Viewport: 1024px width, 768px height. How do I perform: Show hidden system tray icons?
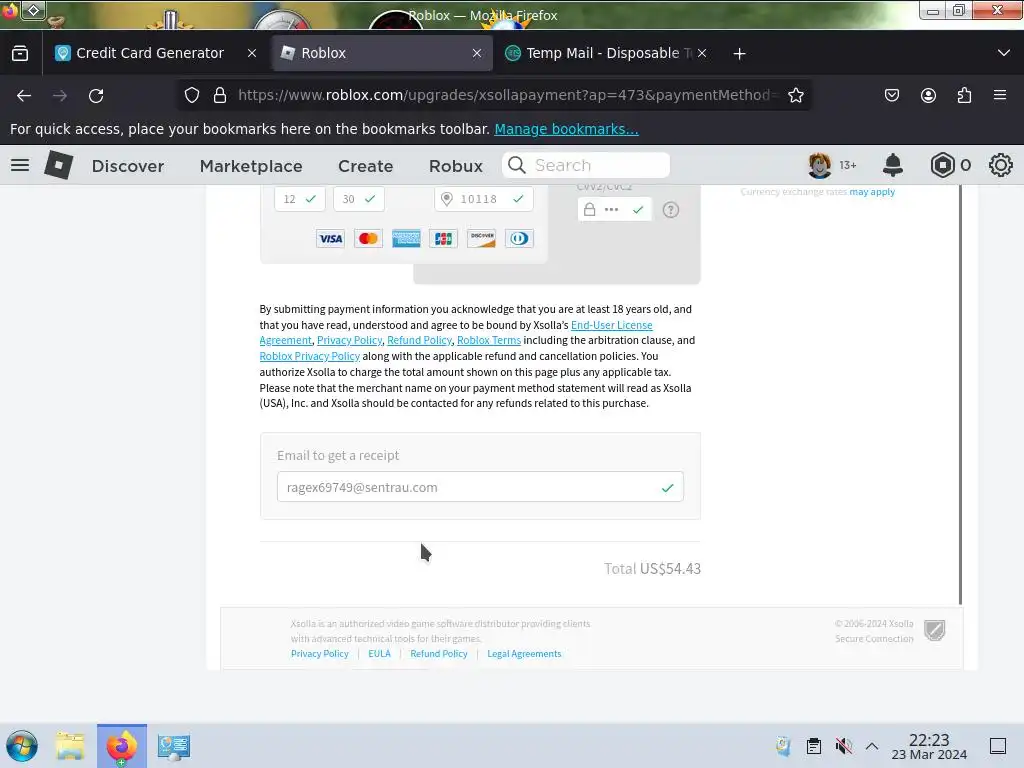tap(872, 746)
